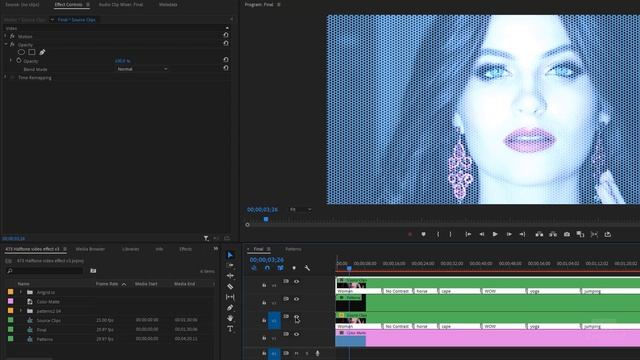Switch to the Effect Controls tab
Viewport: 640px width, 360px height.
click(69, 4)
